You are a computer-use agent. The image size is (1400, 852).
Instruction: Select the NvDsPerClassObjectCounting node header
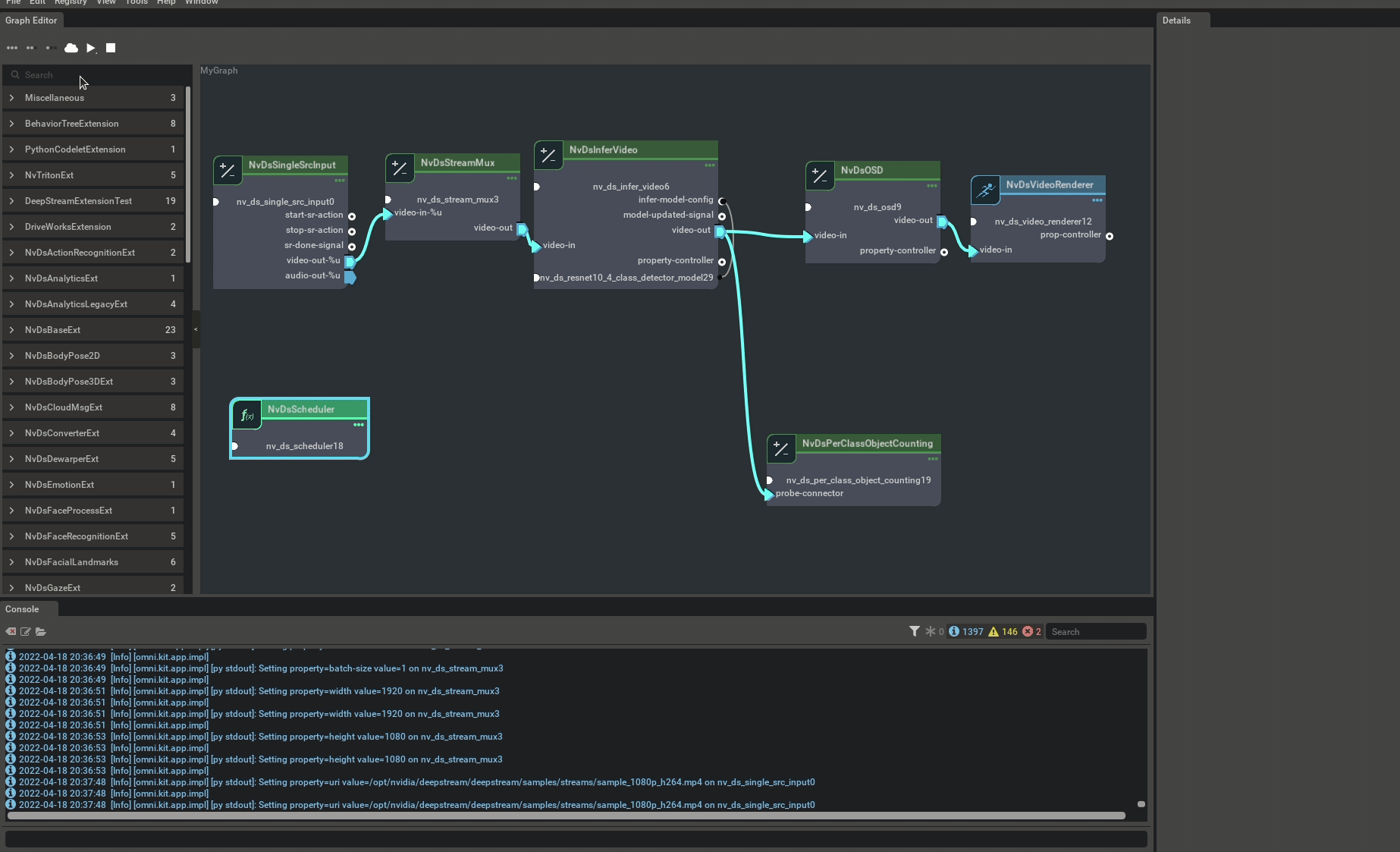point(868,443)
